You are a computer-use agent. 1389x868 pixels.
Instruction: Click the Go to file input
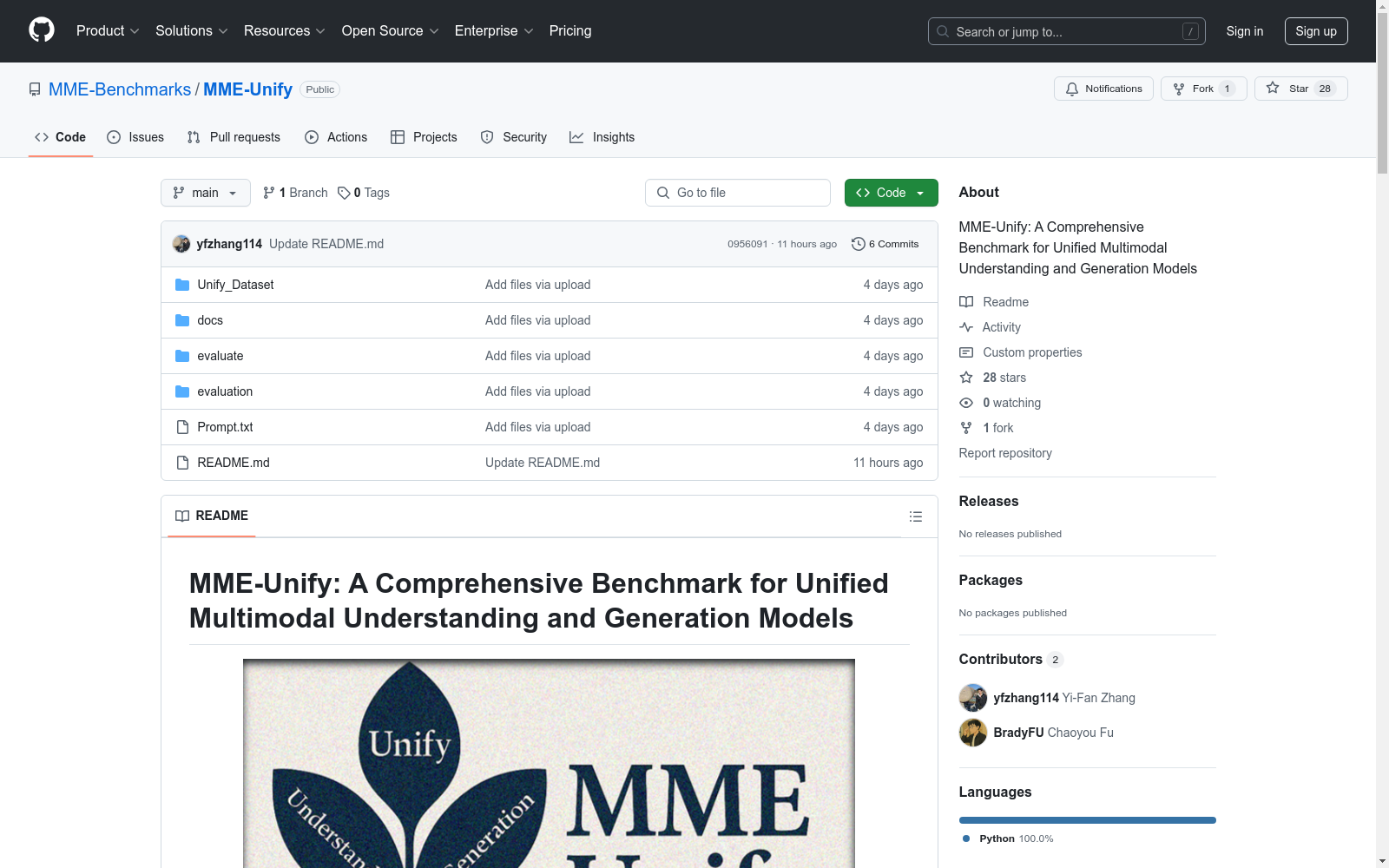click(x=738, y=193)
